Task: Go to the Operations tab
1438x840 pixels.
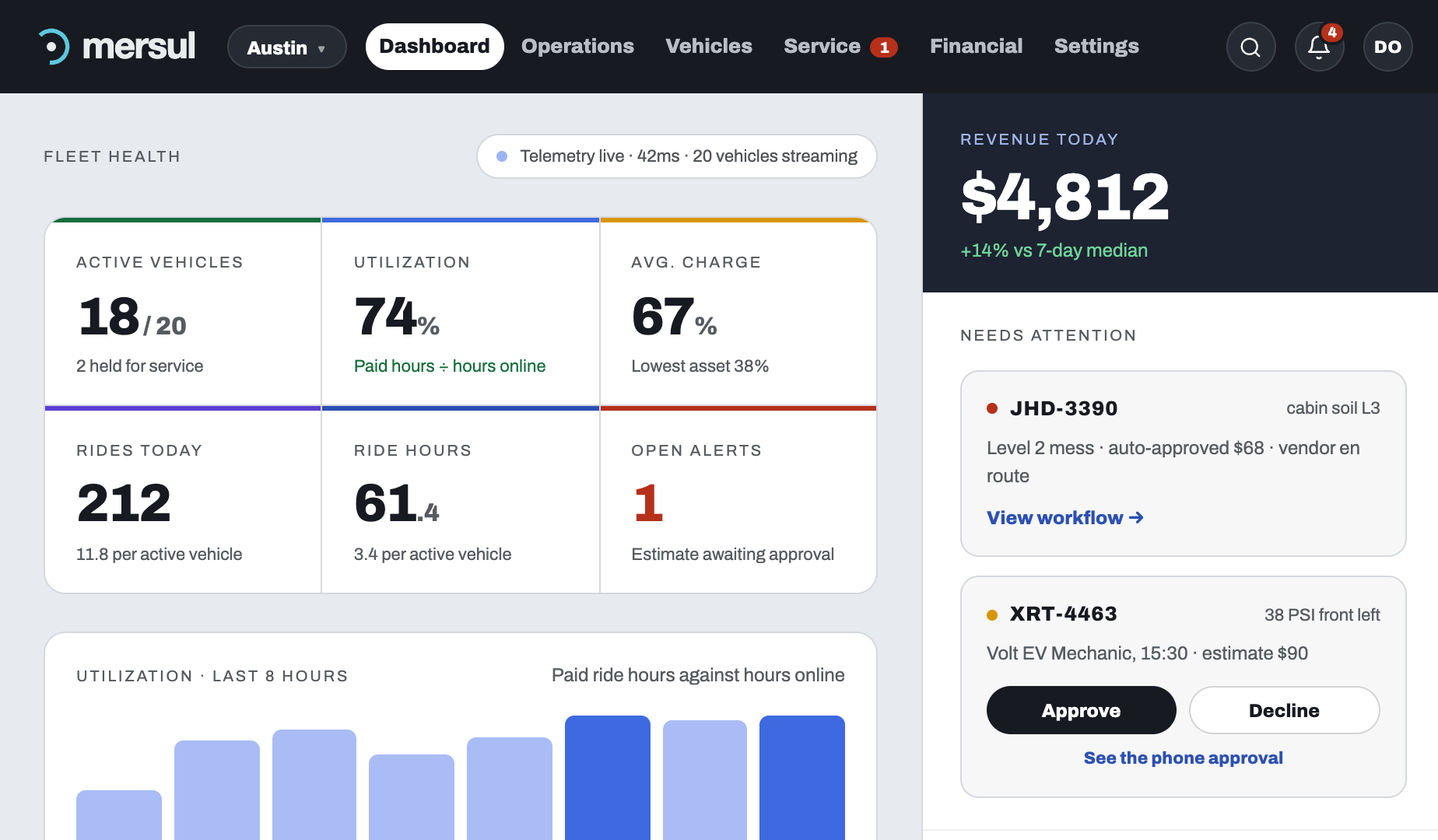Action: coord(577,47)
